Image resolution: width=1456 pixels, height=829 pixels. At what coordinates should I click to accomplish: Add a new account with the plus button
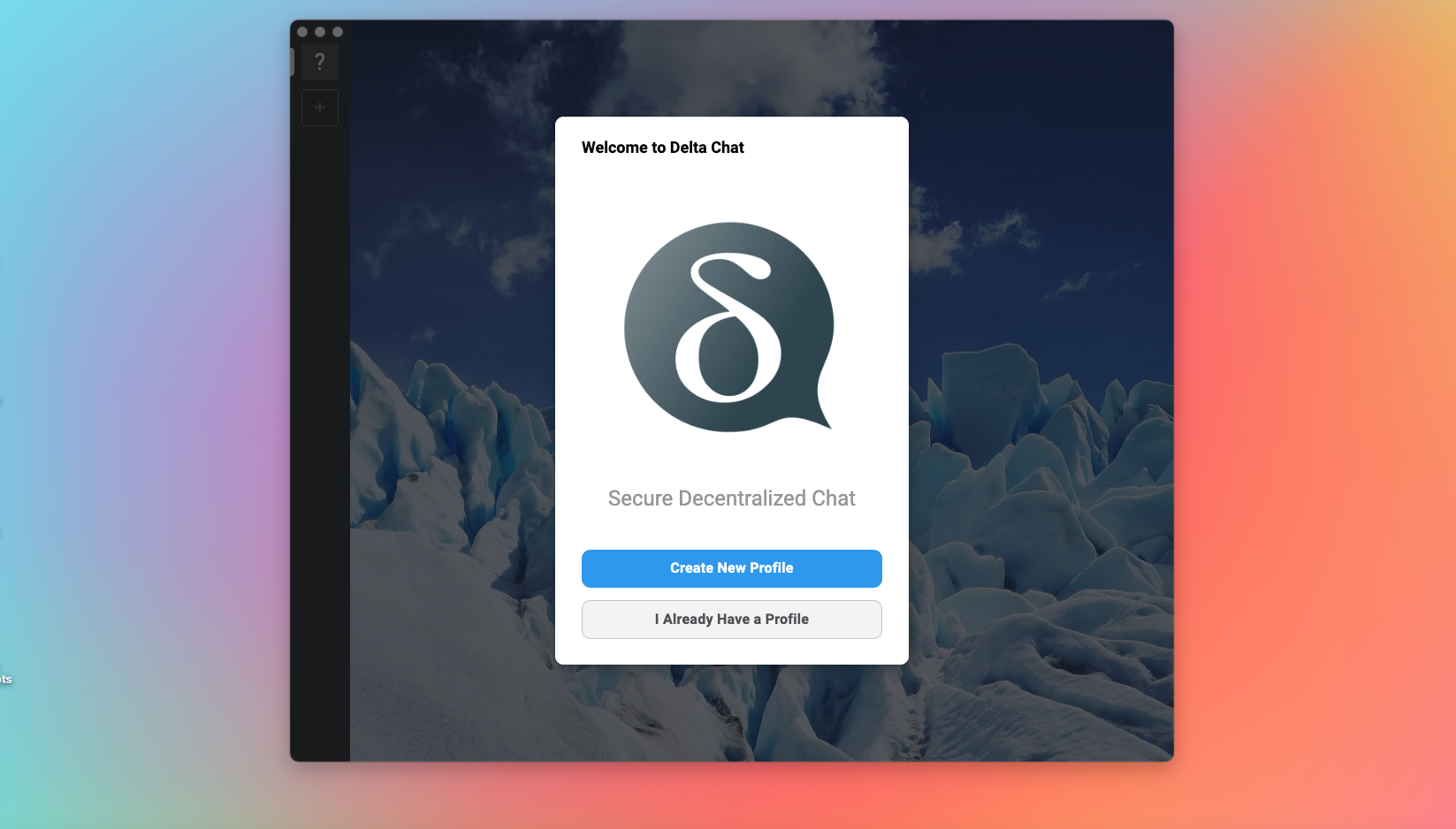pyautogui.click(x=320, y=108)
